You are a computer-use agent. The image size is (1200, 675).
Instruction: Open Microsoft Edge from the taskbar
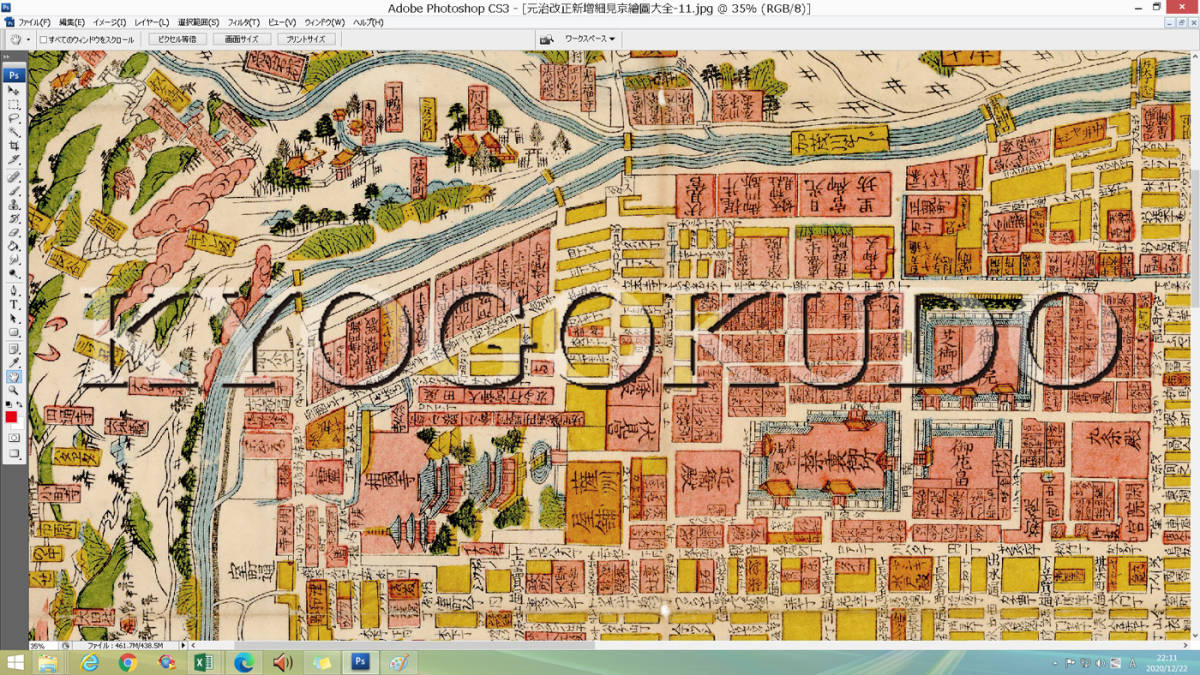243,663
